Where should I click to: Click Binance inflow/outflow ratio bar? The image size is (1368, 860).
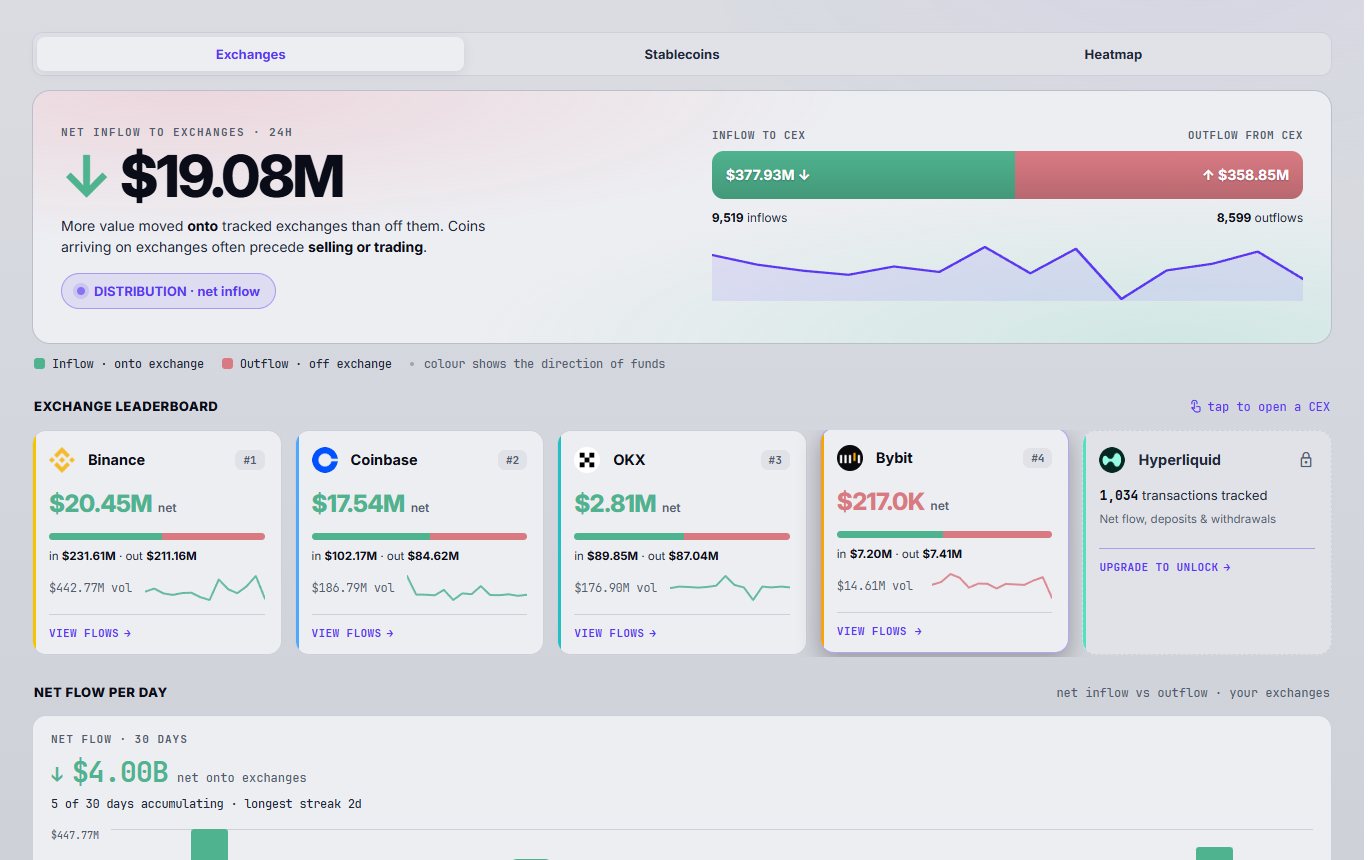tap(157, 536)
